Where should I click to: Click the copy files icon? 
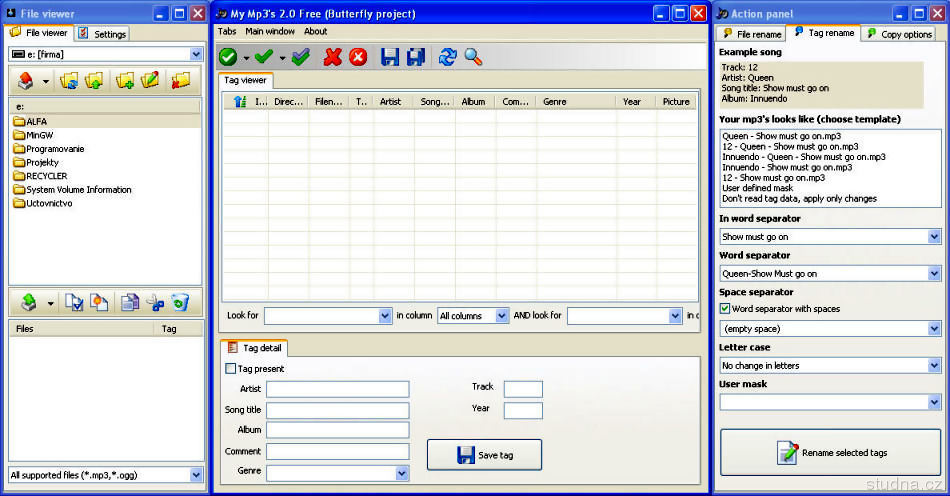coord(130,302)
